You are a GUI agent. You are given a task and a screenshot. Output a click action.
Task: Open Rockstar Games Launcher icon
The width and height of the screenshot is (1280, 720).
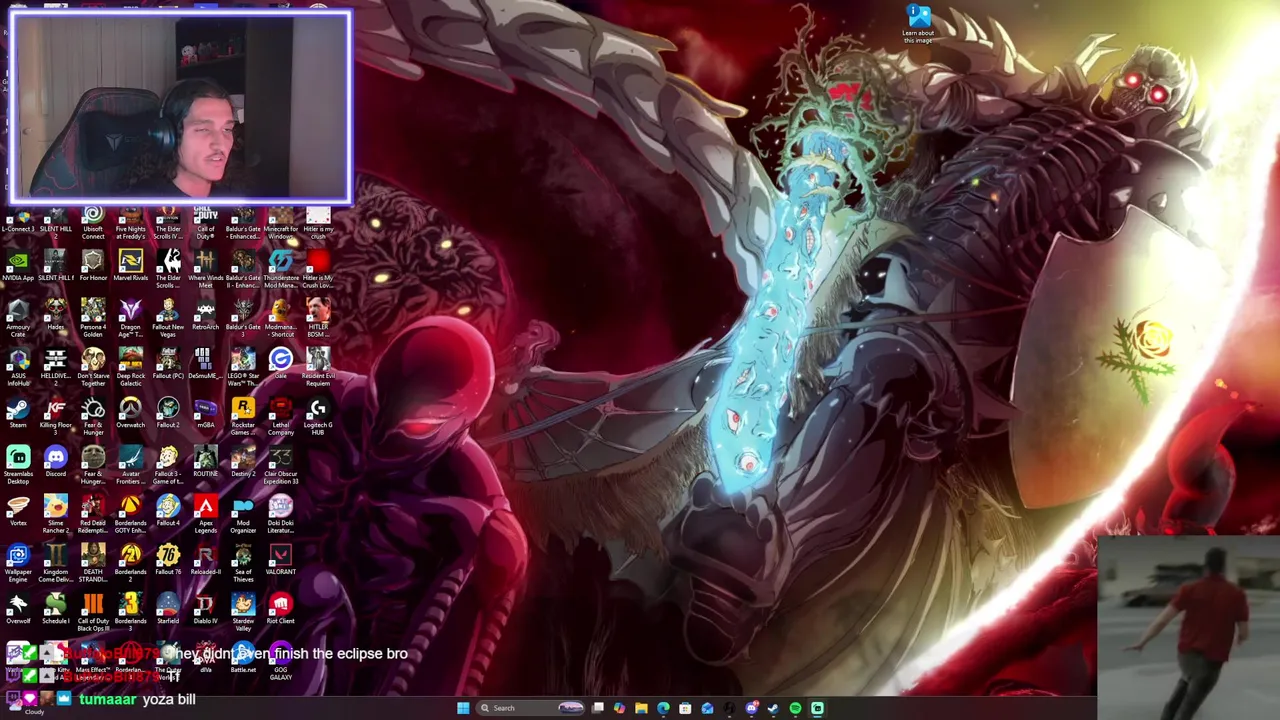tap(243, 415)
